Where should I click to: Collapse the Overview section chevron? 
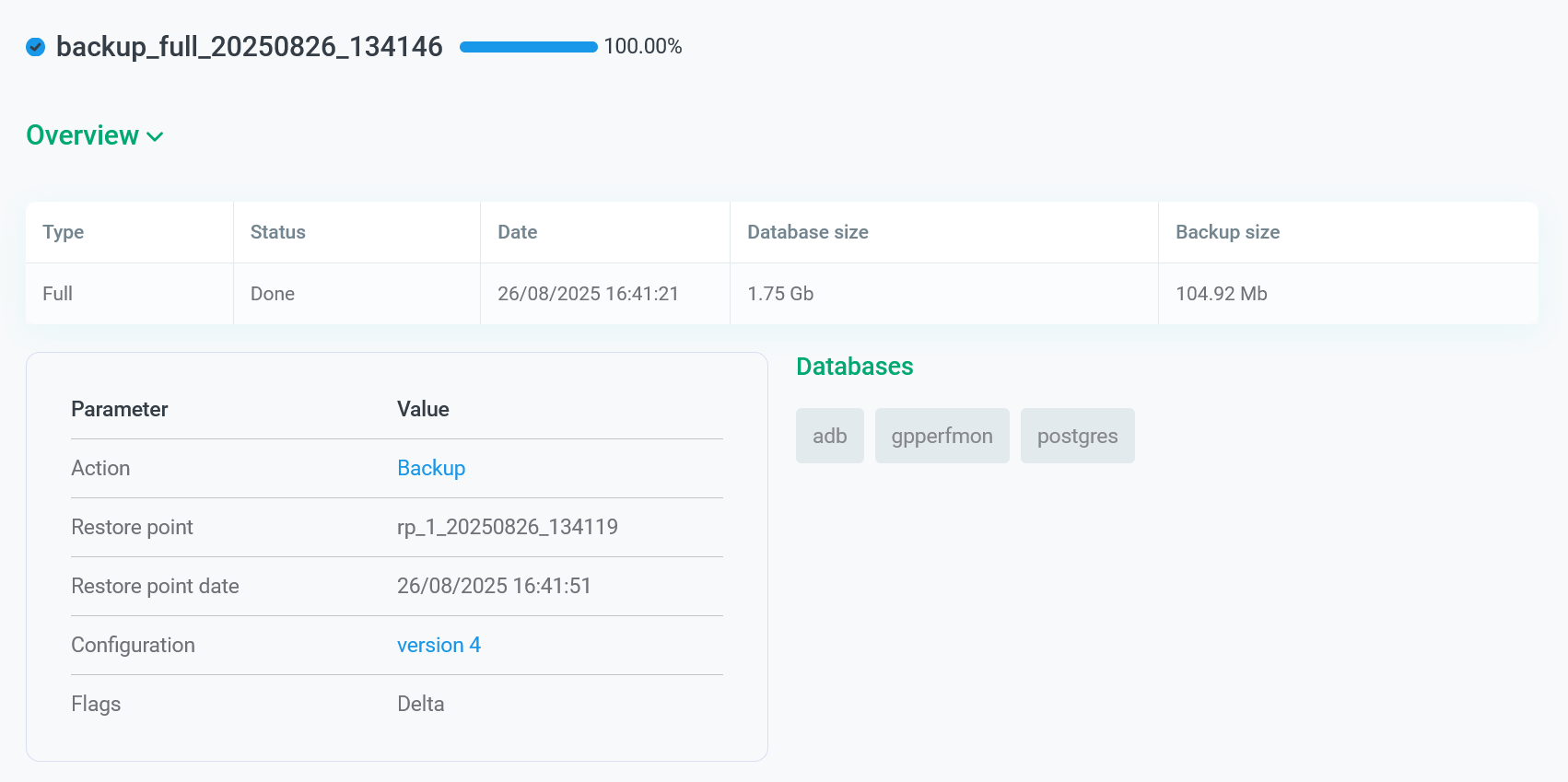[x=156, y=136]
